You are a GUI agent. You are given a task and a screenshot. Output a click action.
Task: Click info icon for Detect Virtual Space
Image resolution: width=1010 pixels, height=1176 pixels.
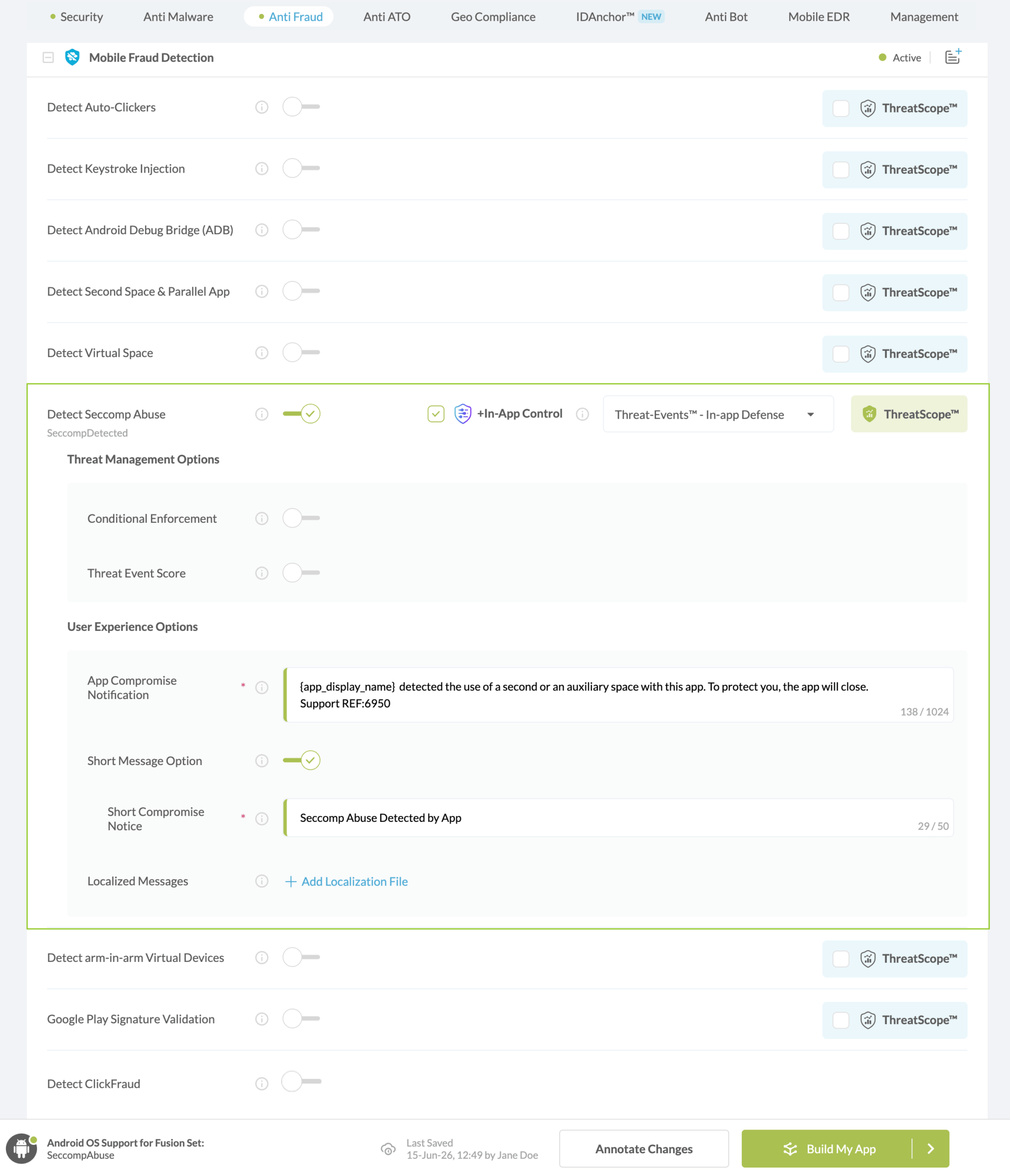pyautogui.click(x=261, y=353)
